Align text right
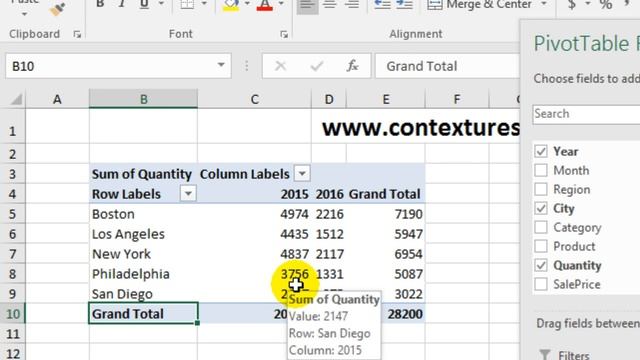Screen dimensions: 640x360 point(352,5)
